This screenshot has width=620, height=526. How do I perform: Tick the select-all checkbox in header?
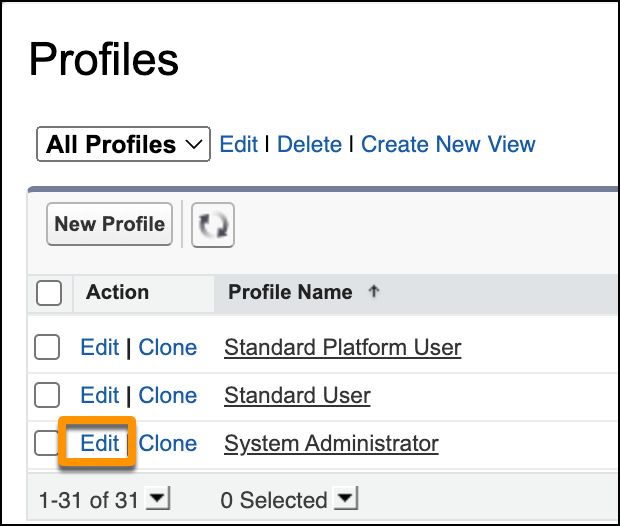(49, 293)
